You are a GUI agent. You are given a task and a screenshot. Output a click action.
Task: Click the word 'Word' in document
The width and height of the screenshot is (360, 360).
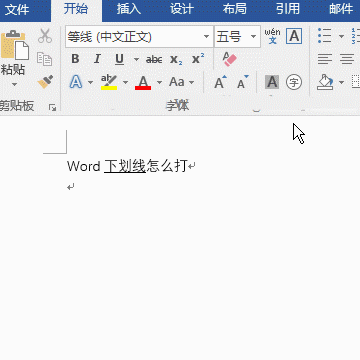[x=84, y=166]
